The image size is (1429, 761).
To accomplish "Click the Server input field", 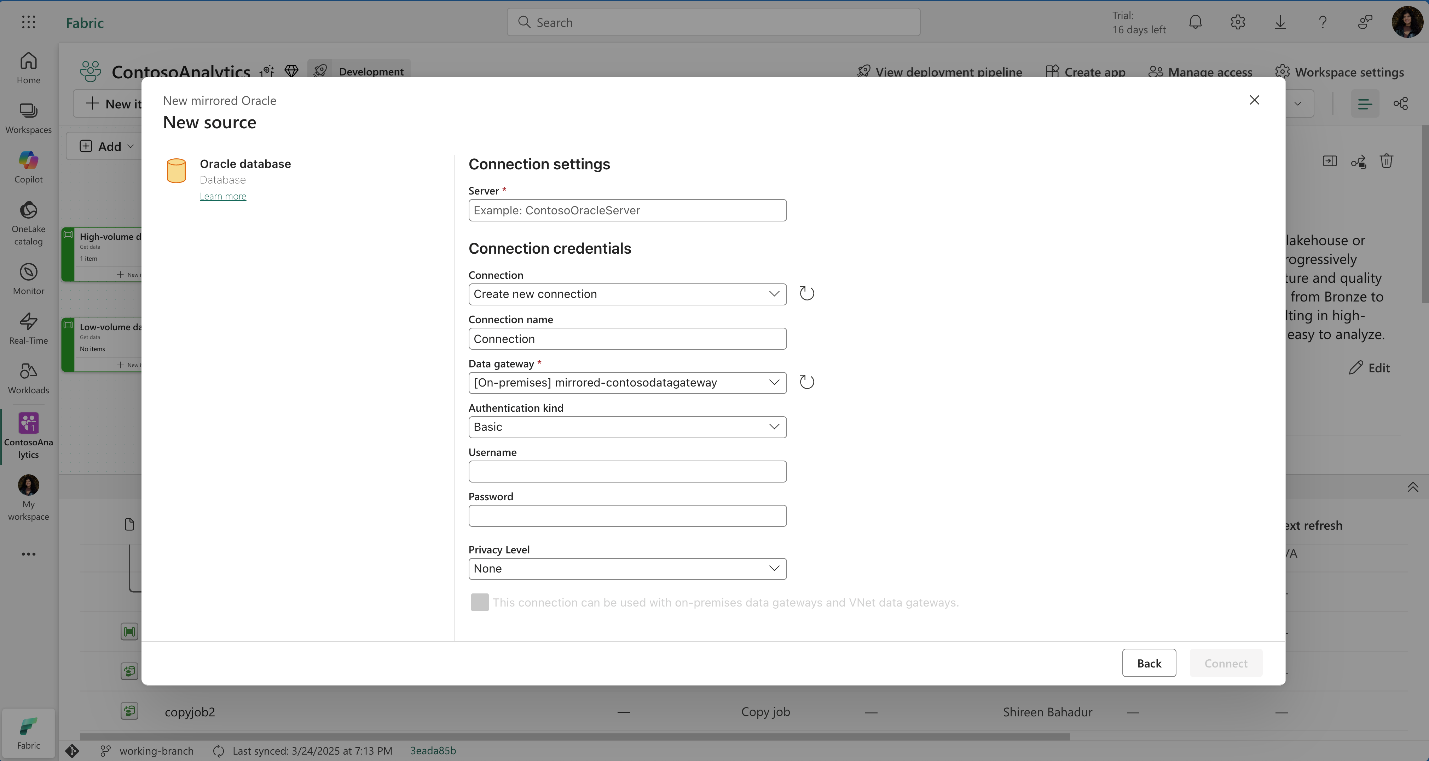I will 627,210.
